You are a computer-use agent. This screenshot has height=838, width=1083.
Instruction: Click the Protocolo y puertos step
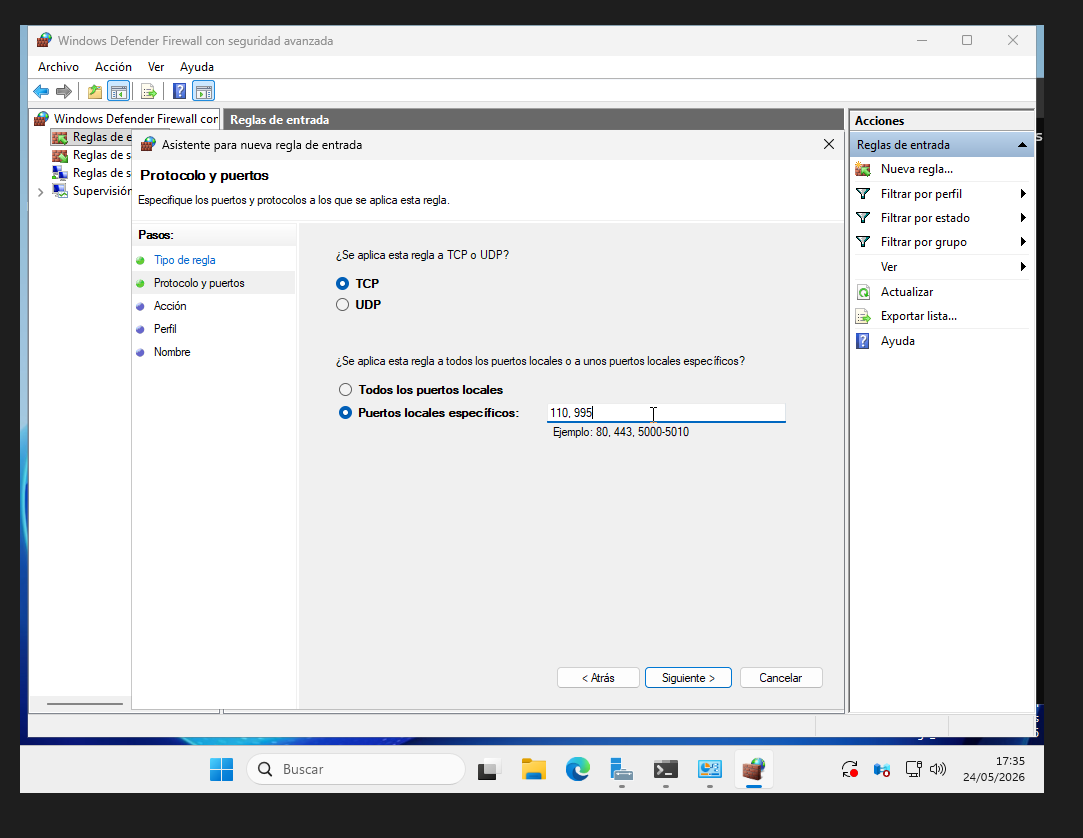199,283
